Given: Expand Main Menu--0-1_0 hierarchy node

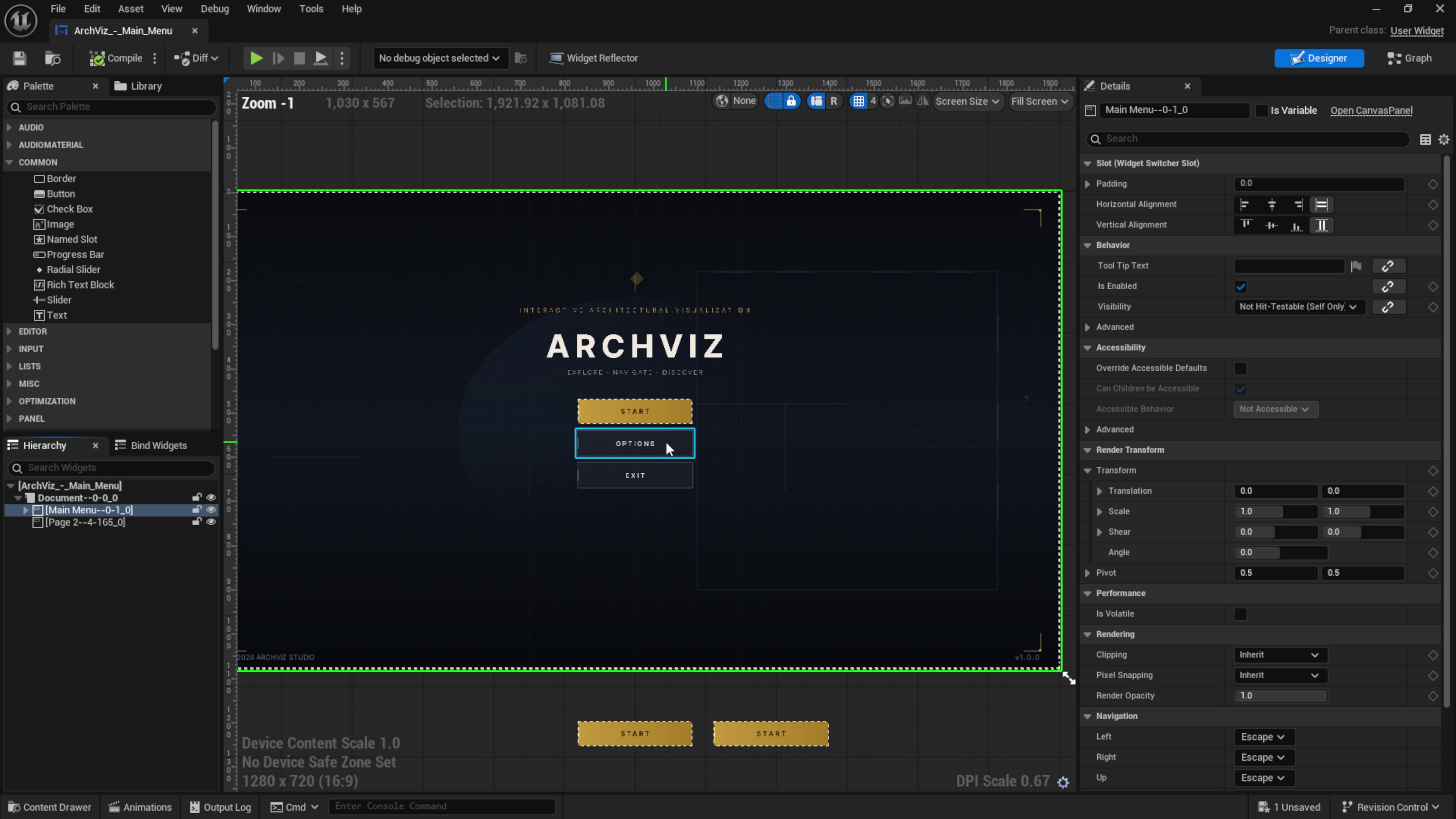Looking at the screenshot, I should coord(25,510).
